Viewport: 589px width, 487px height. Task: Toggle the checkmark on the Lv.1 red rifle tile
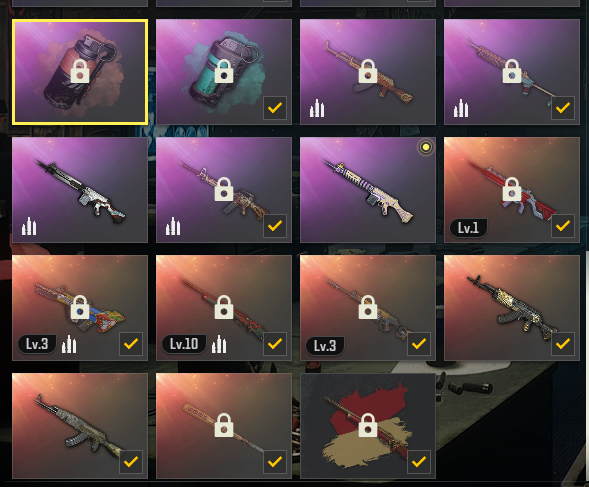coord(563,226)
